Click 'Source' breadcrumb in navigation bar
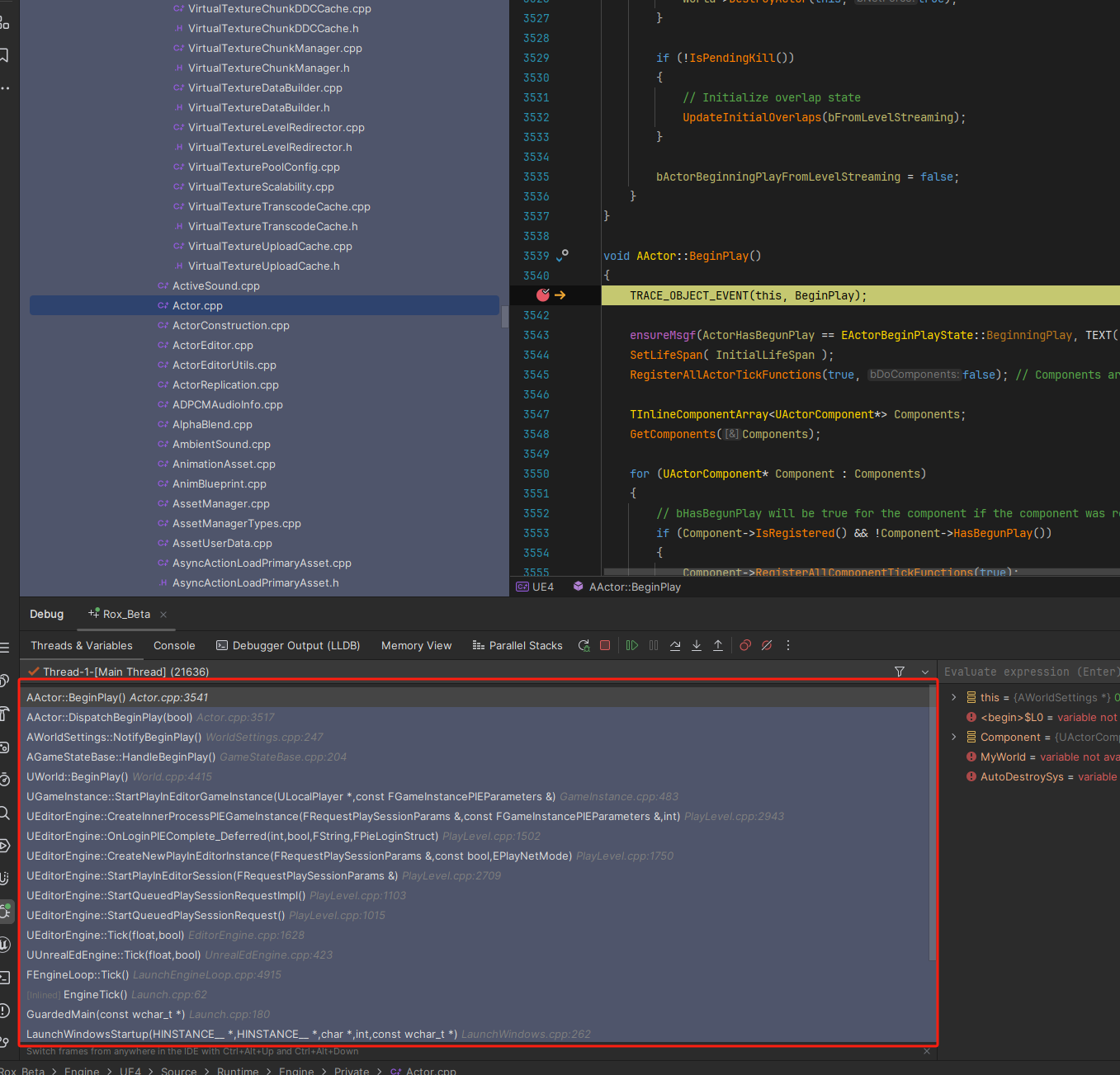The width and height of the screenshot is (1120, 1075). (178, 1070)
